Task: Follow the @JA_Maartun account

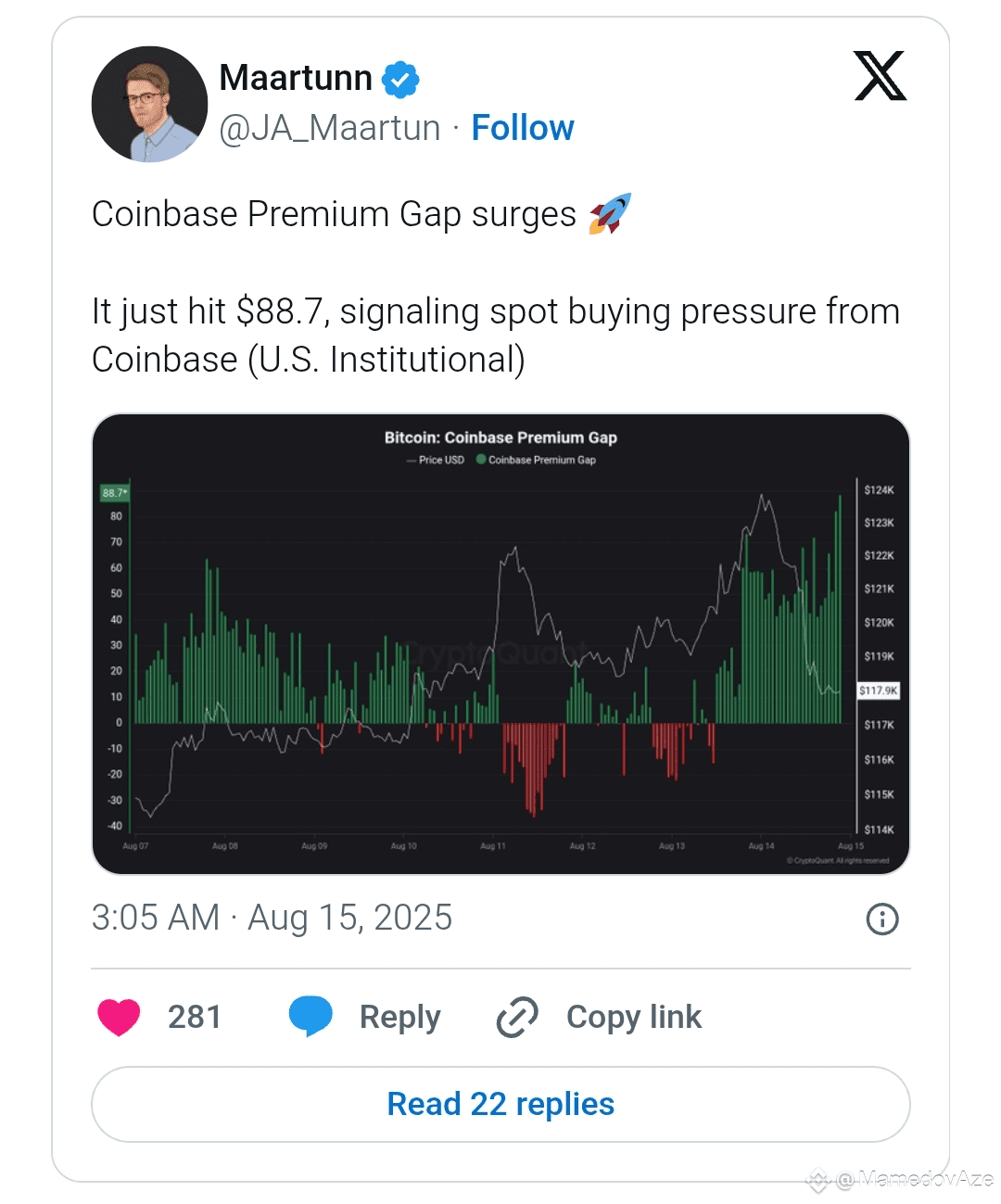Action: 523,128
